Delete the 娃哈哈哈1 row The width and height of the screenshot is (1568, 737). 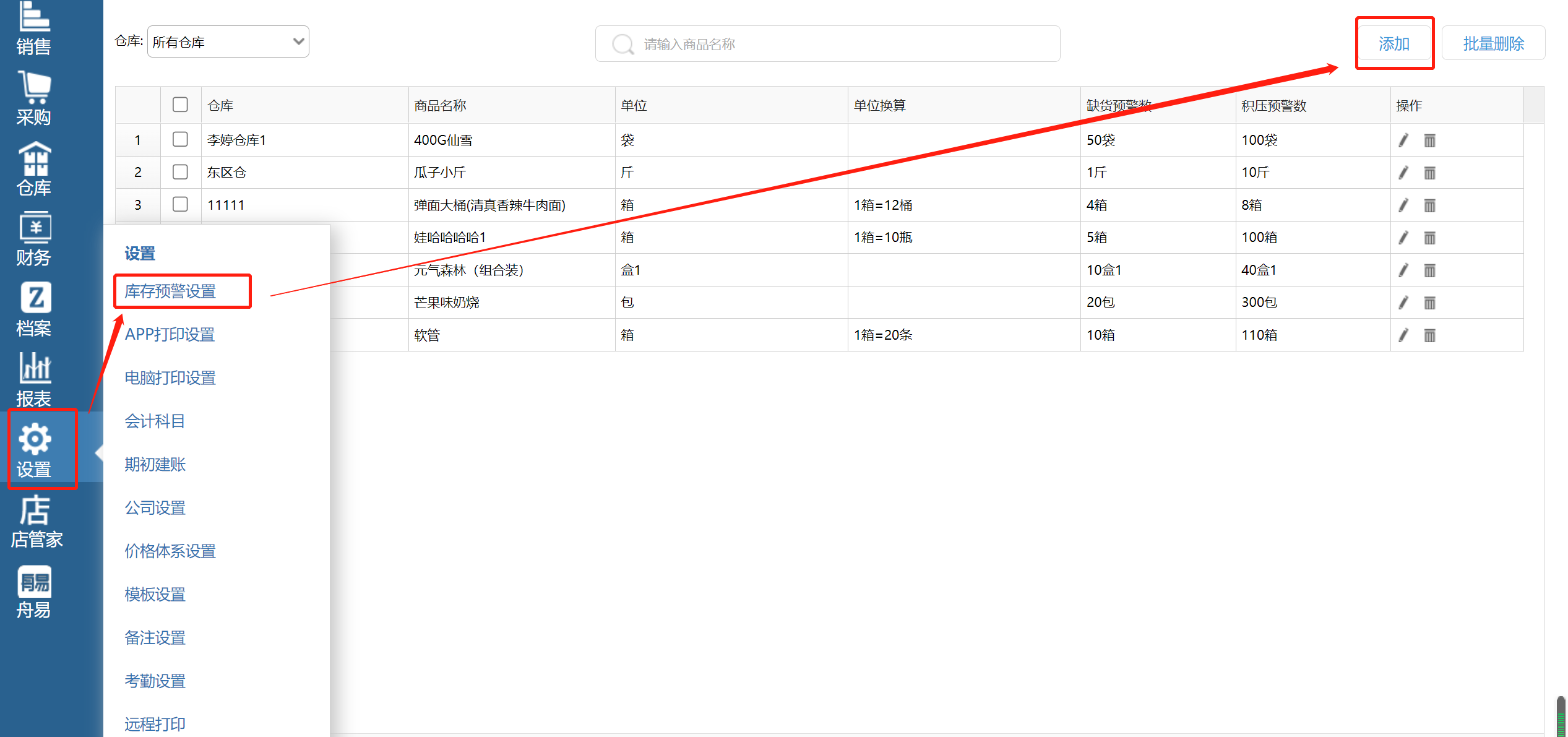(x=1429, y=238)
